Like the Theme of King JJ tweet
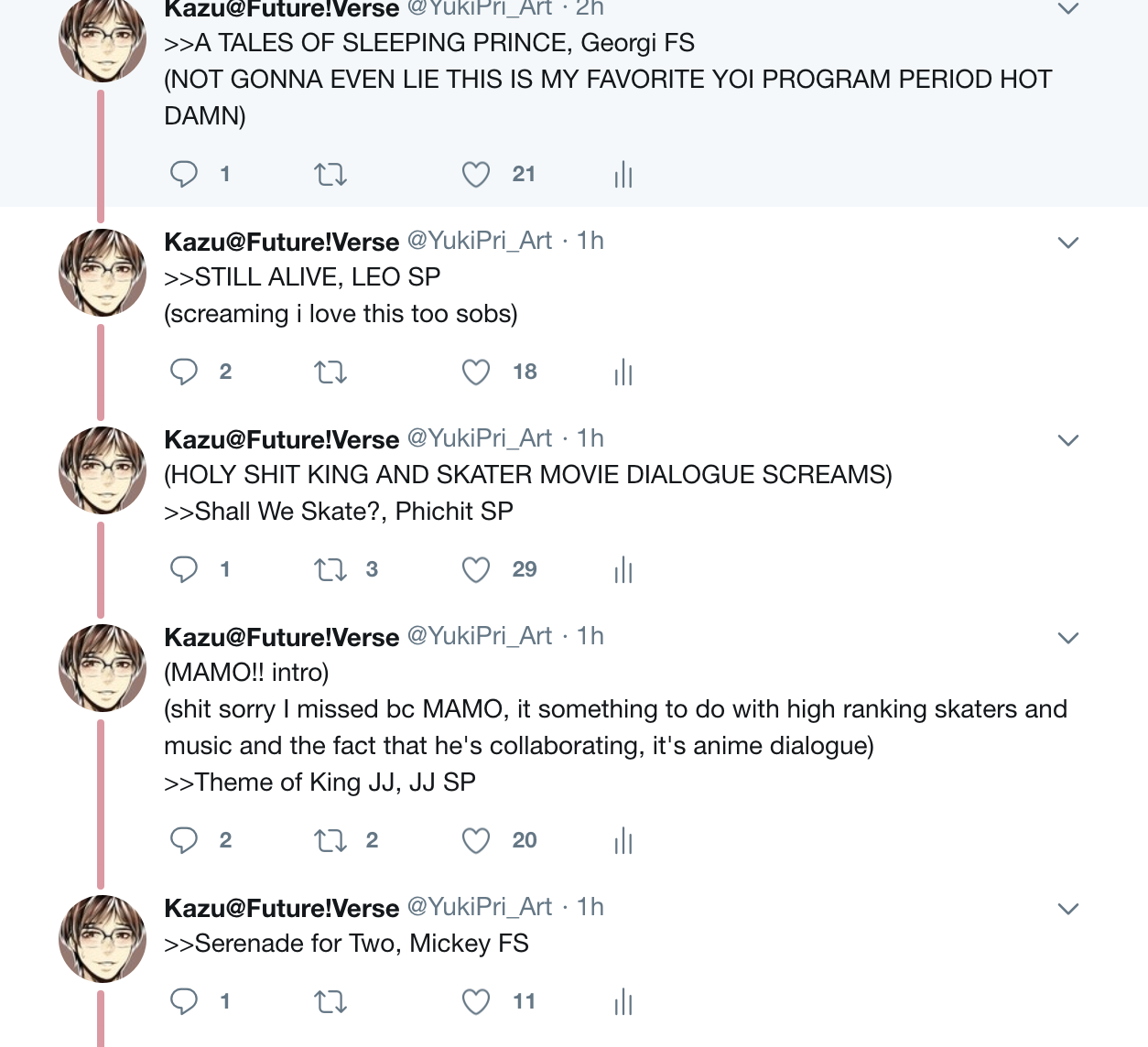The width and height of the screenshot is (1148, 1047). [476, 840]
